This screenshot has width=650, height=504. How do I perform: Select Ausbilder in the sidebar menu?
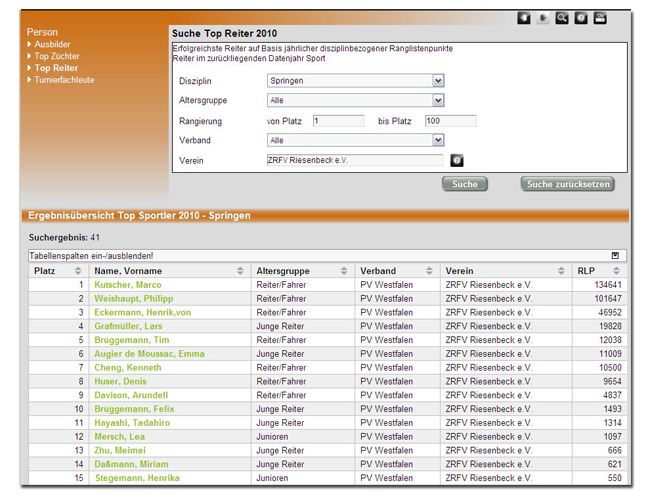53,45
